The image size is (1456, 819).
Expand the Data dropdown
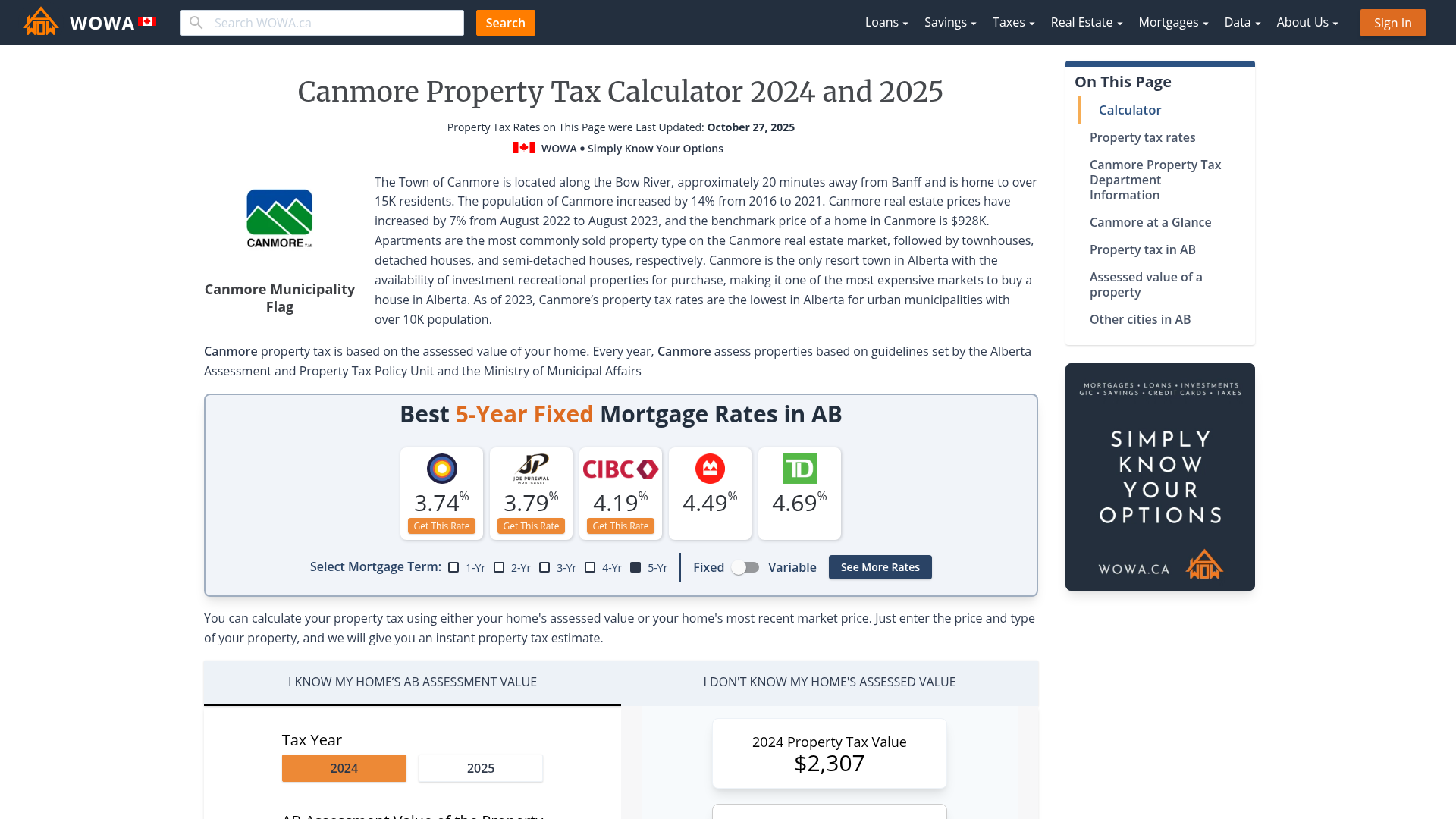(1241, 22)
